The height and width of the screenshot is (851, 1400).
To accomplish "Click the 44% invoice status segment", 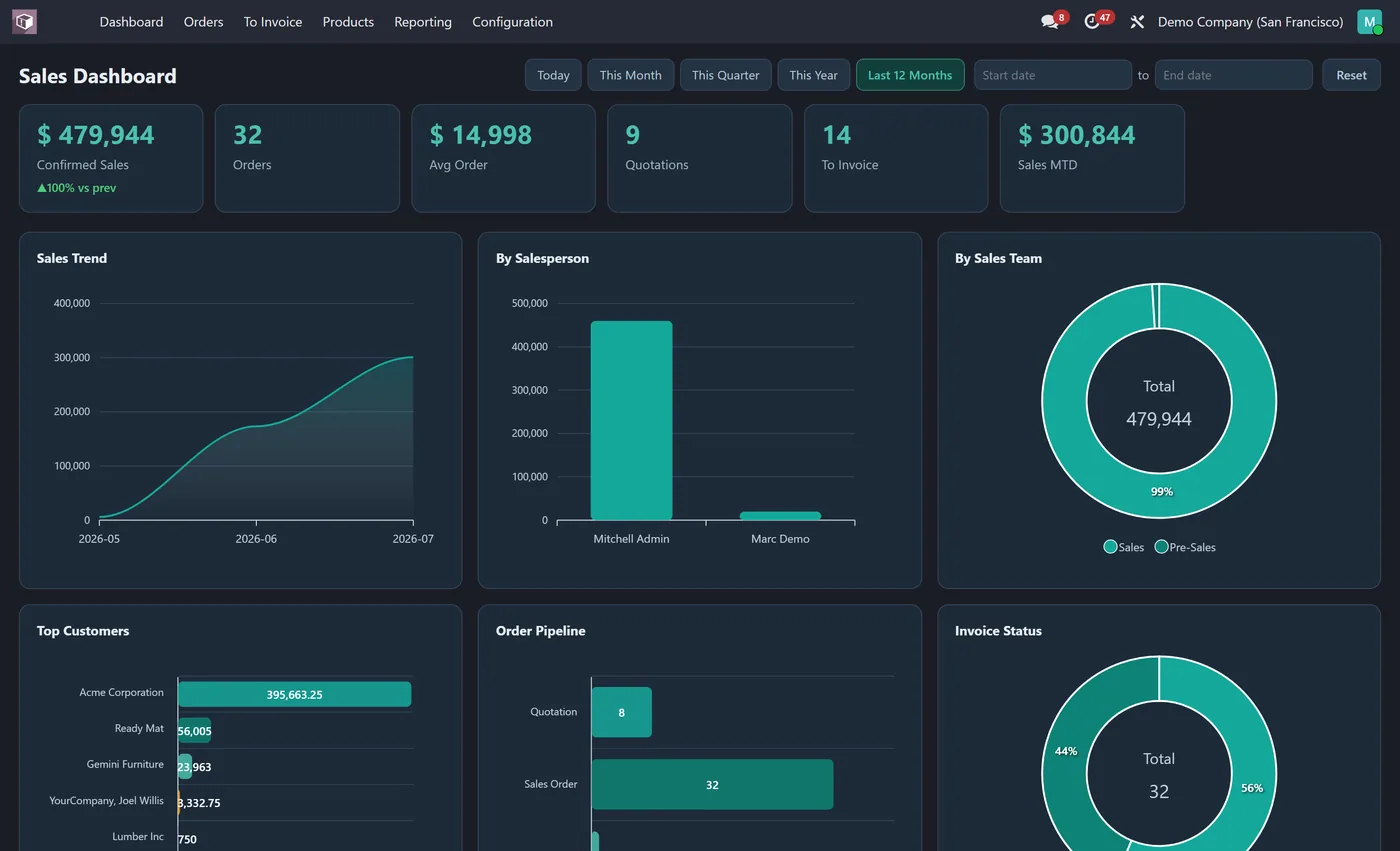I will (1066, 751).
